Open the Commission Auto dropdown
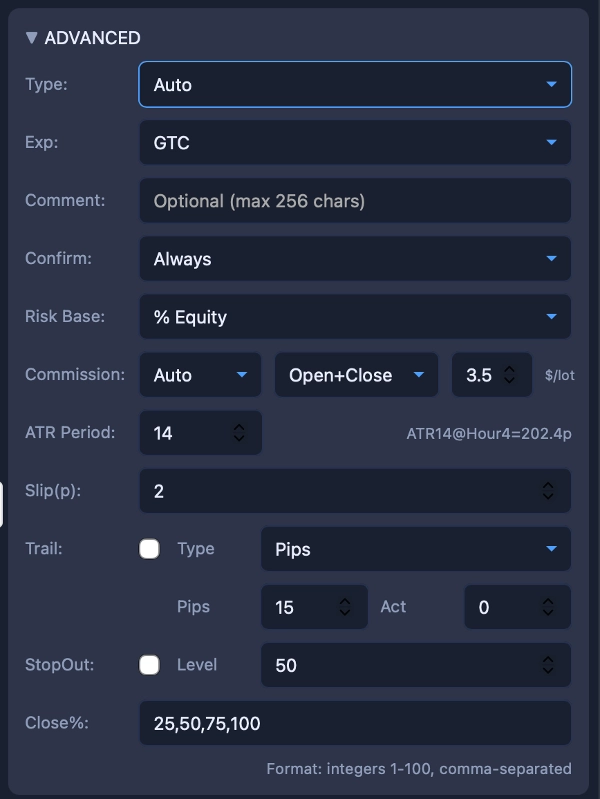The height and width of the screenshot is (799, 600). point(200,375)
